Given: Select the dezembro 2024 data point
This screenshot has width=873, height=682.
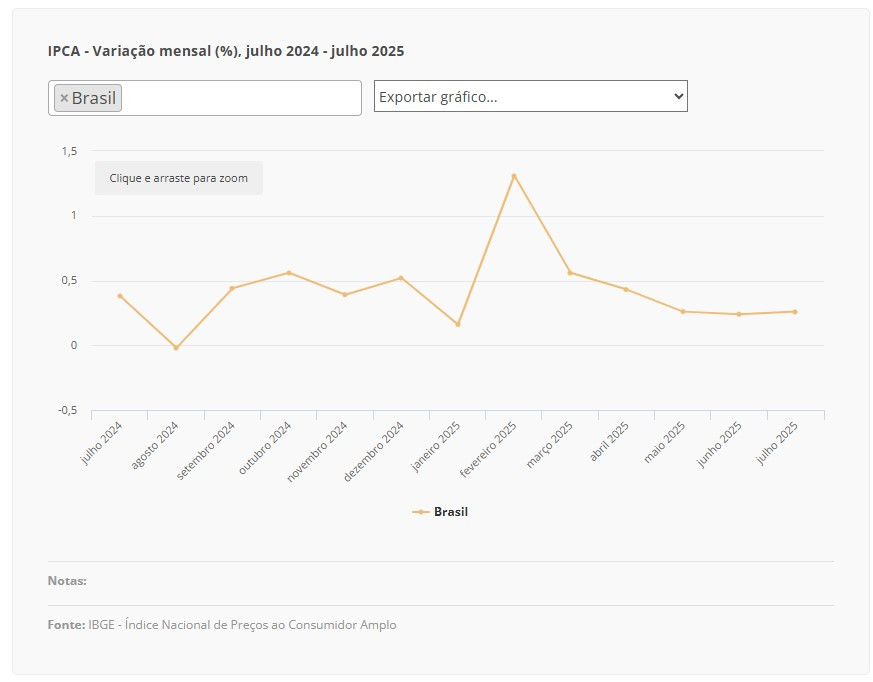Looking at the screenshot, I should pos(401,278).
